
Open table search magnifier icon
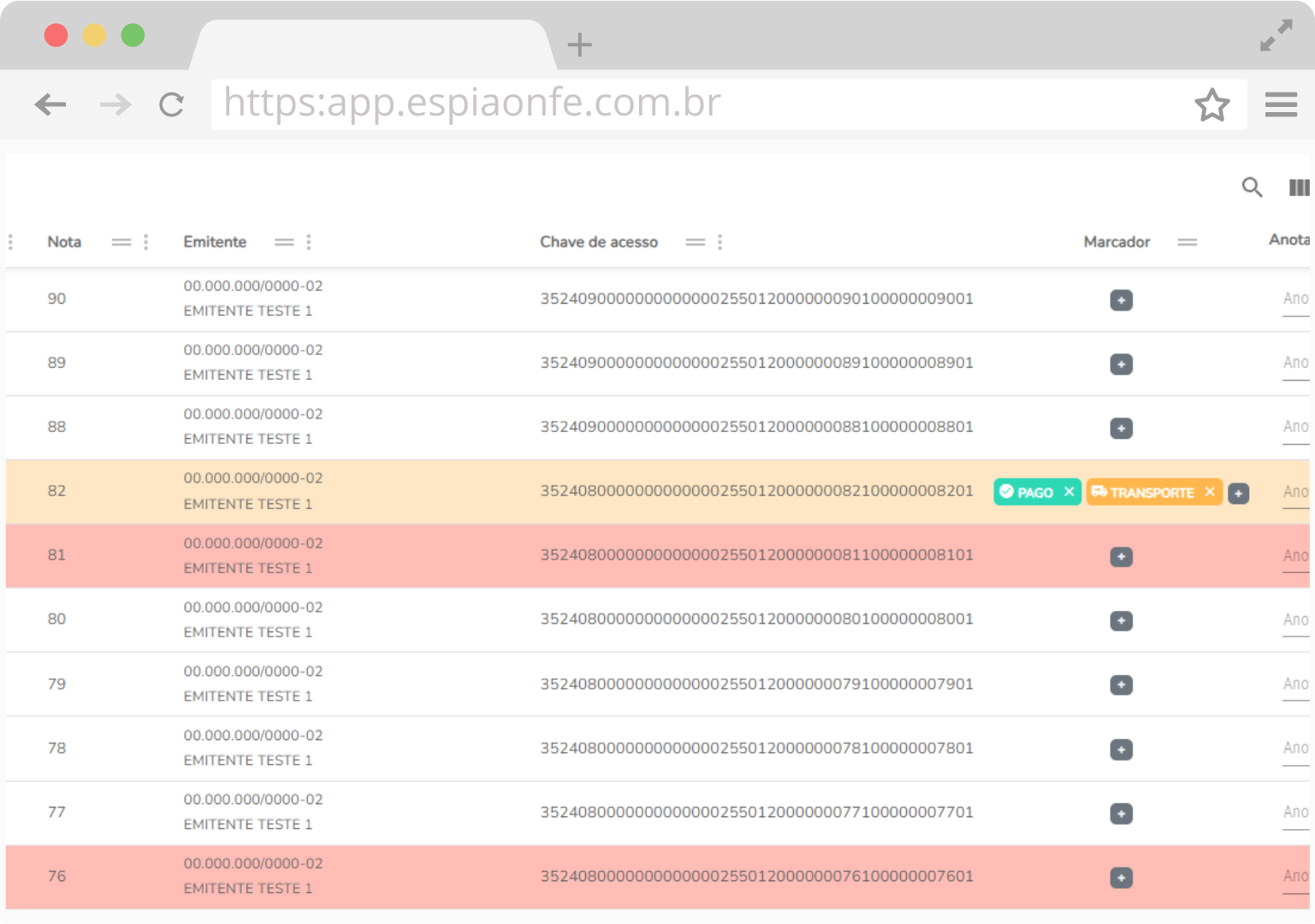click(1252, 187)
